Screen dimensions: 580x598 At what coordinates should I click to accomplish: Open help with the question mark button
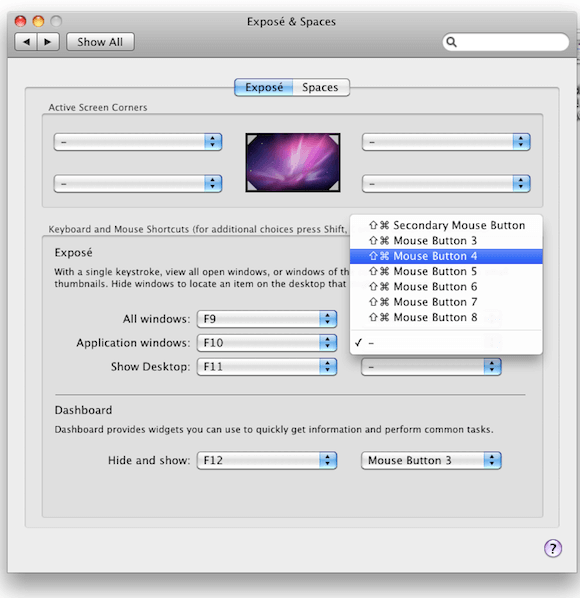pos(553,548)
